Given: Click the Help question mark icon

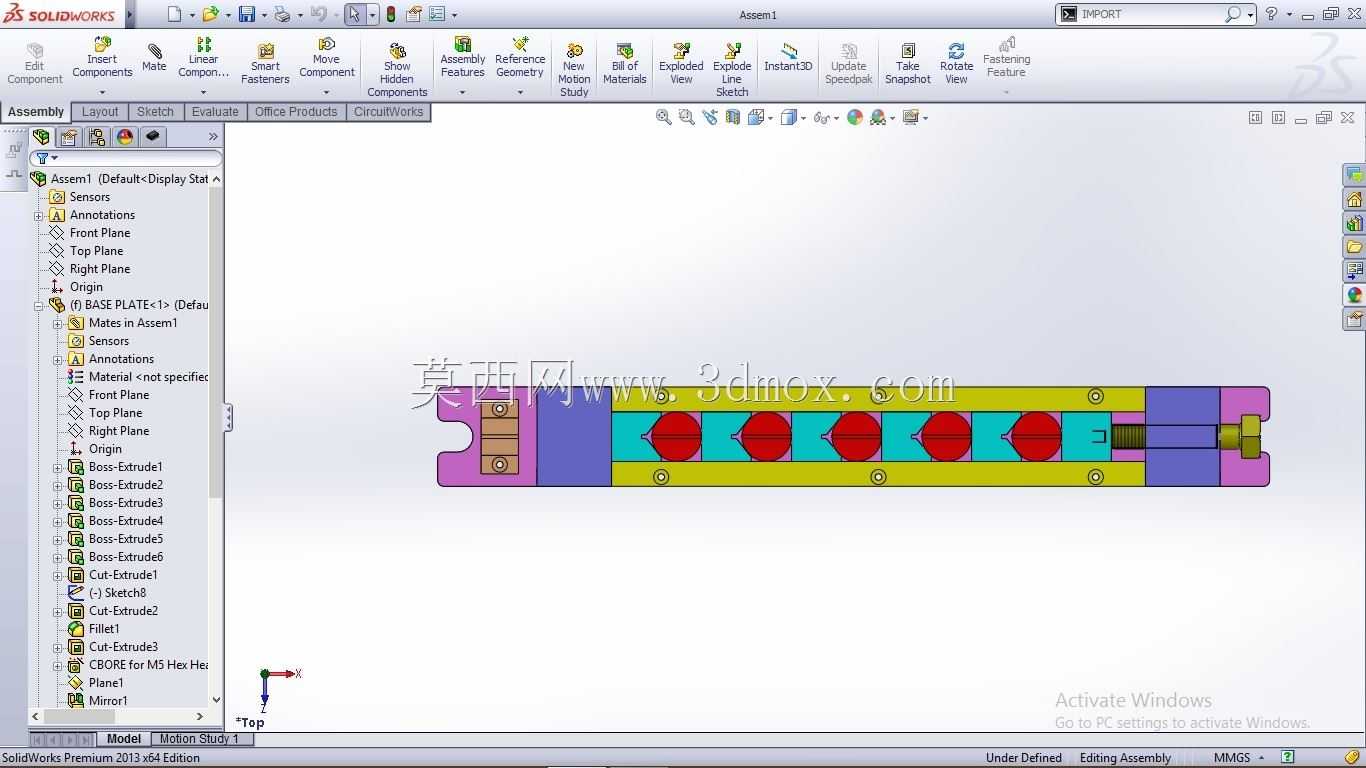Looking at the screenshot, I should [x=1271, y=14].
